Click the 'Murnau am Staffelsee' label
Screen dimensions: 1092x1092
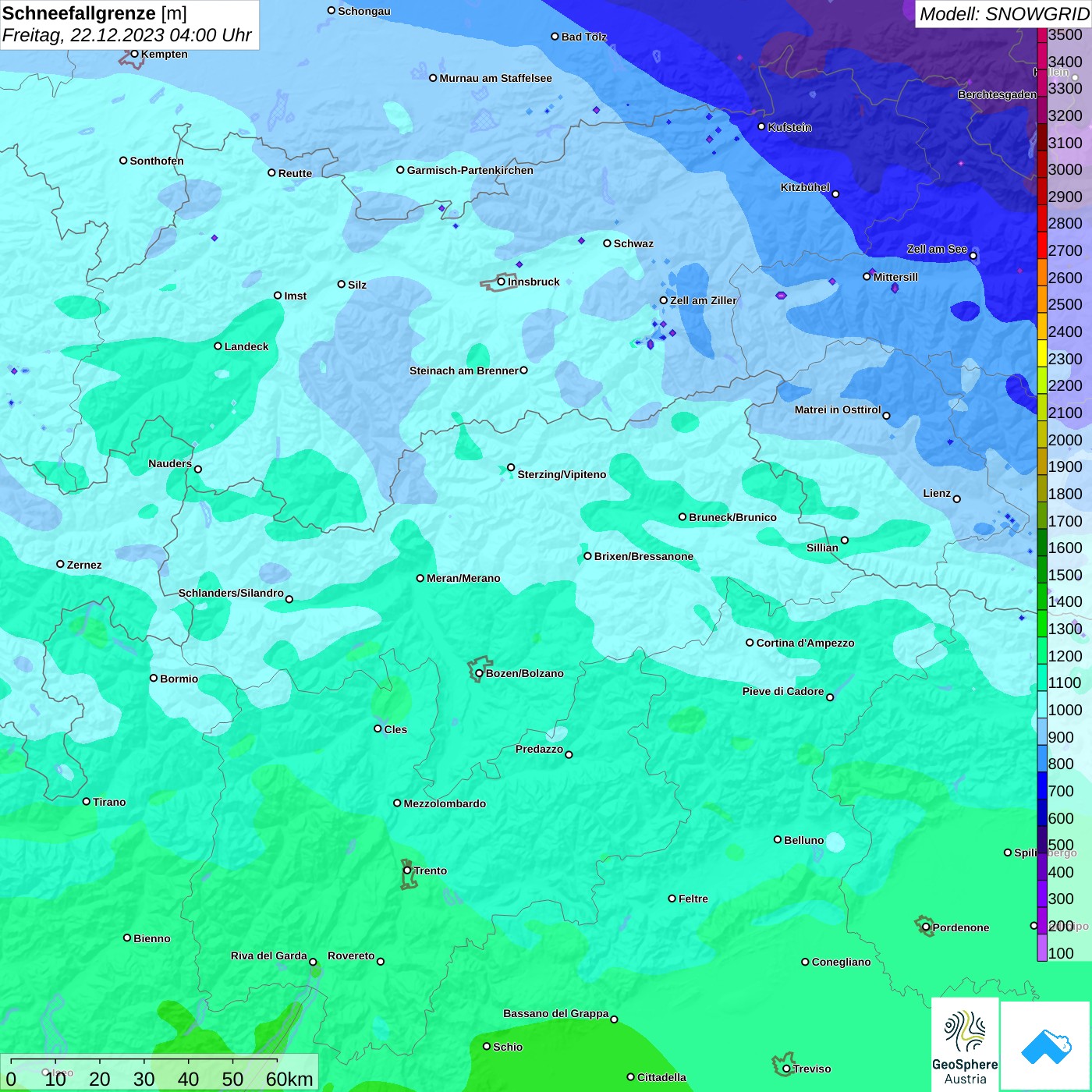495,78
